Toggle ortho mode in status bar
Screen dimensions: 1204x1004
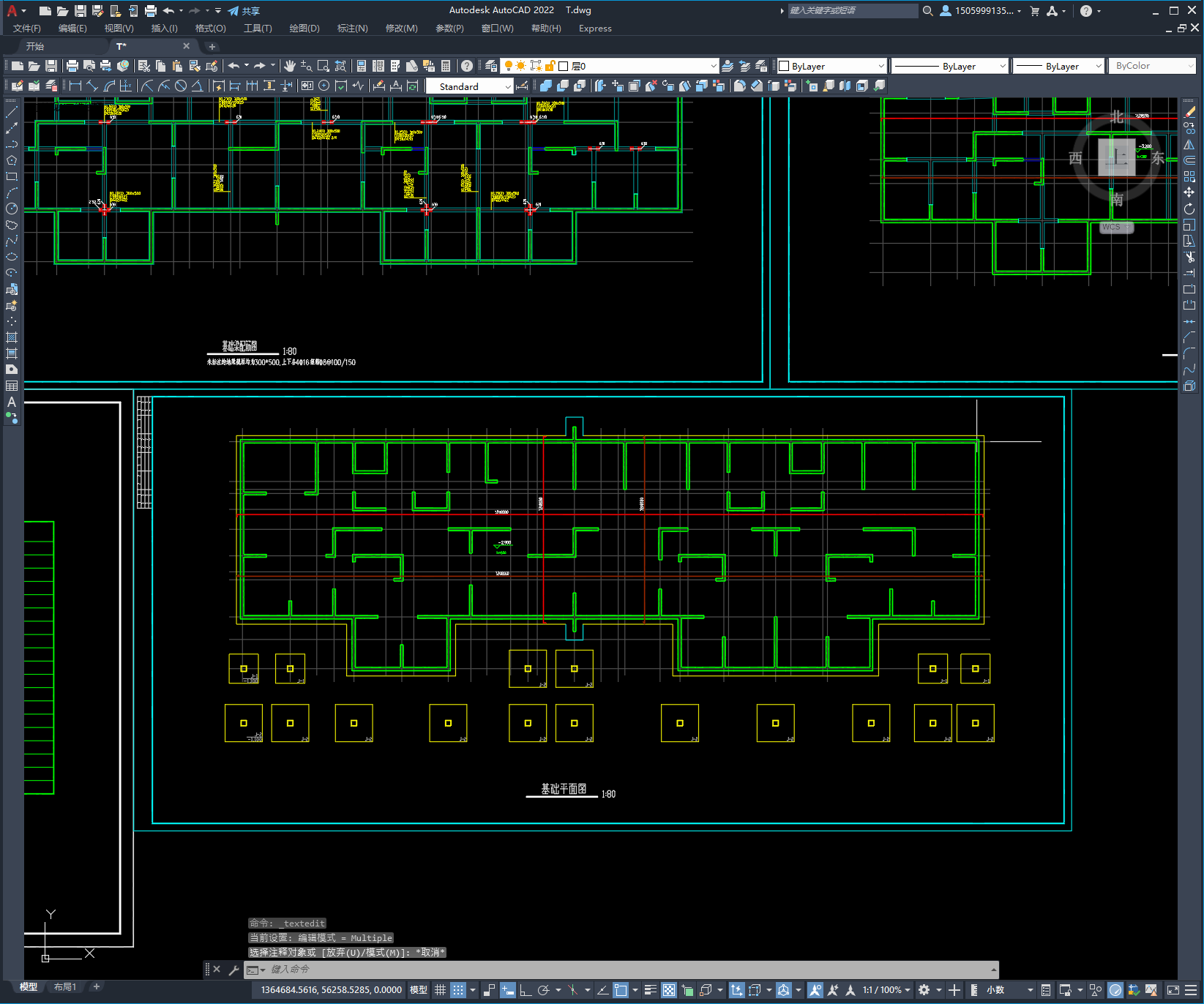tap(526, 990)
